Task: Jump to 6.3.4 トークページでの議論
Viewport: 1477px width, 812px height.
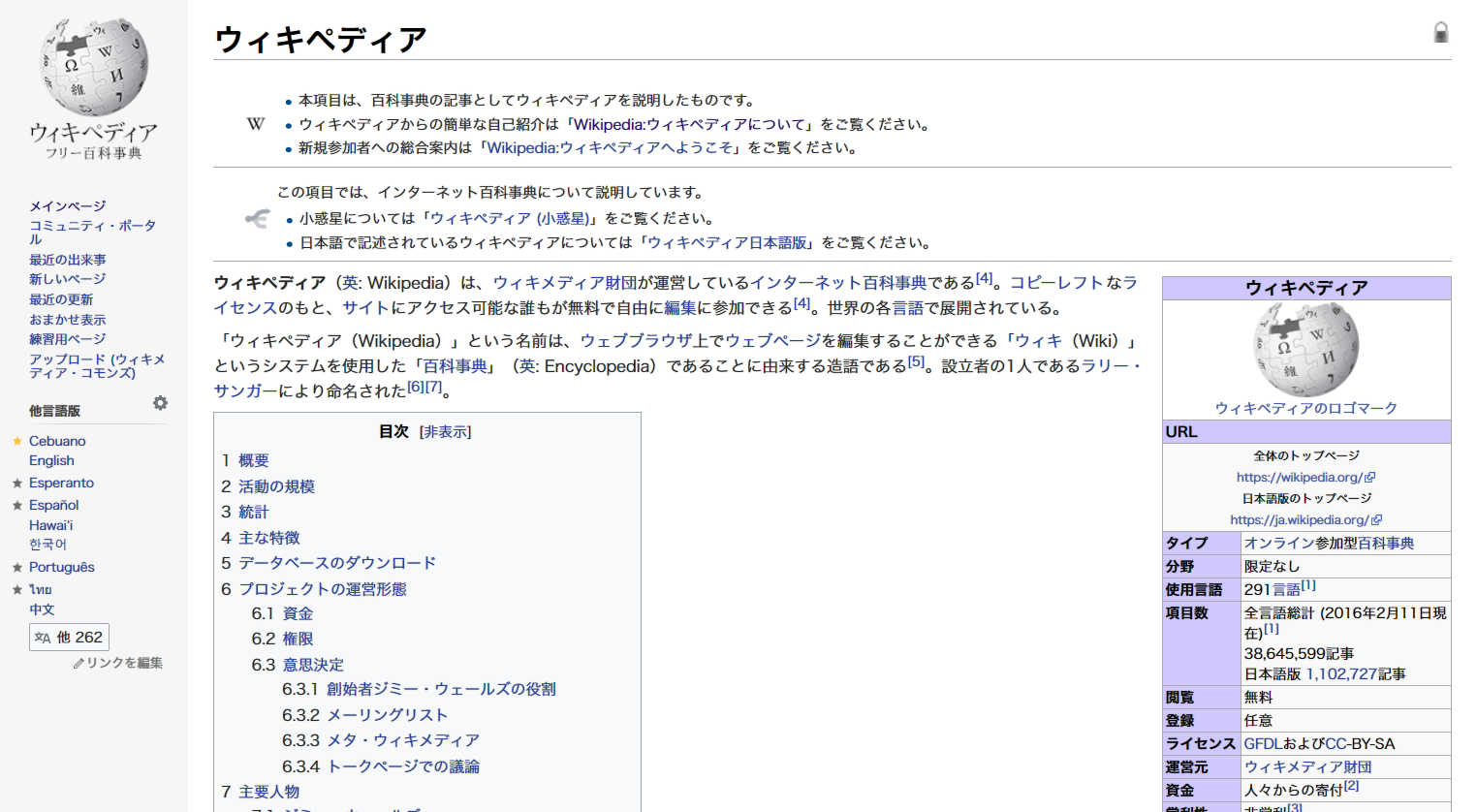Action: [403, 766]
